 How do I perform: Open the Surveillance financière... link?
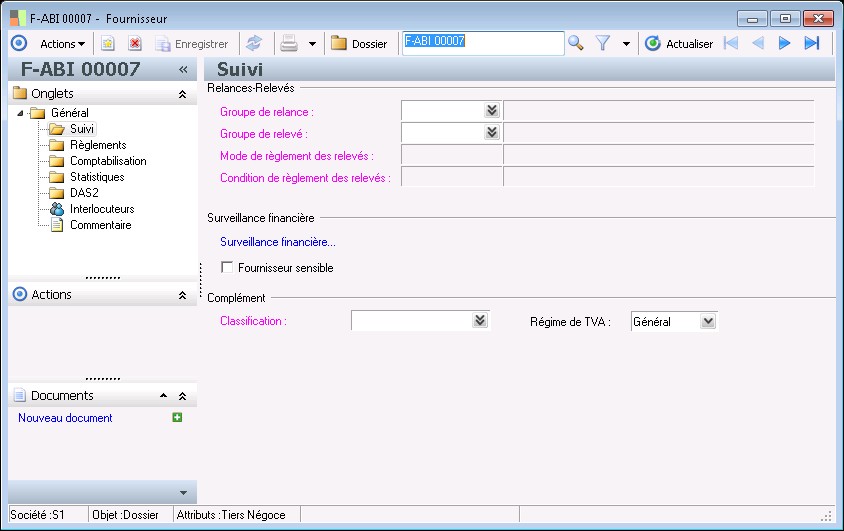[278, 242]
